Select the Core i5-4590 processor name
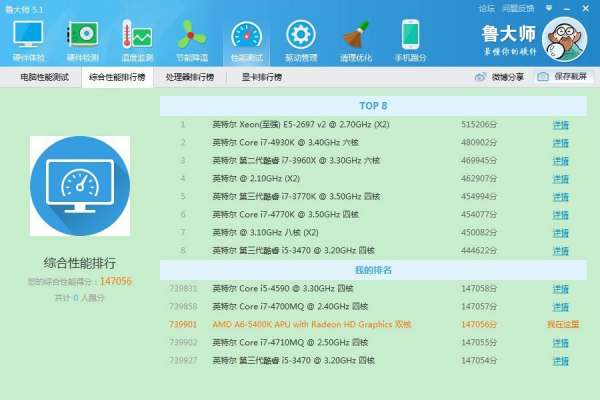 (283, 288)
